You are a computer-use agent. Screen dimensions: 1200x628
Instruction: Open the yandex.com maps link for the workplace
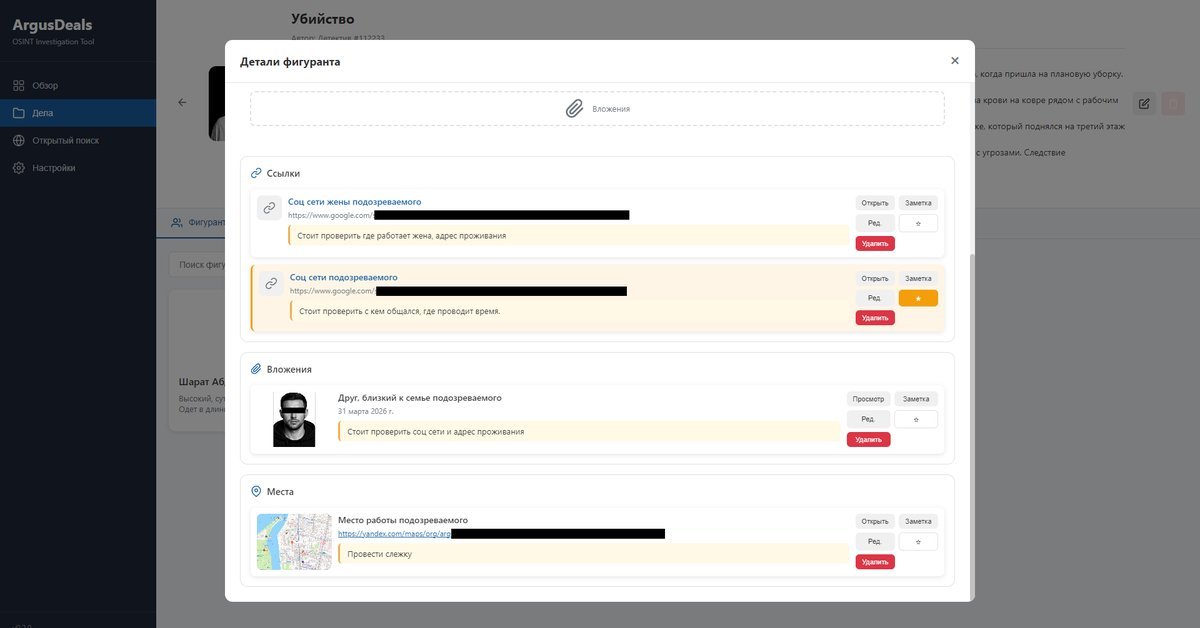[x=394, y=534]
